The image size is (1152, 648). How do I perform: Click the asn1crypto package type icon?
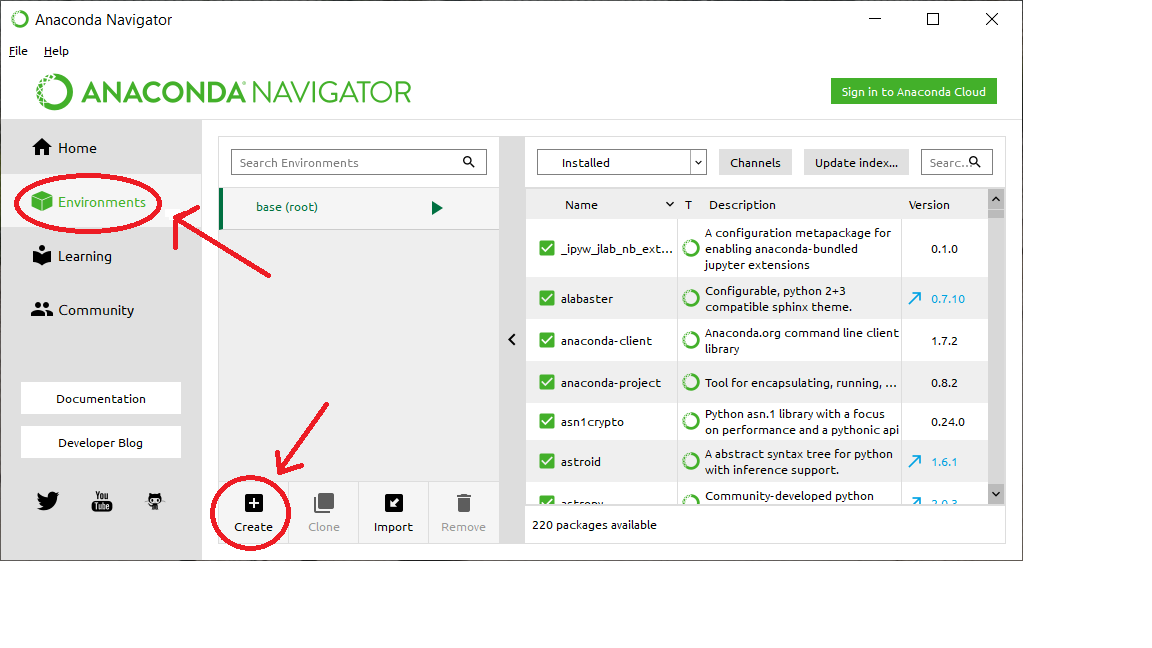pos(691,422)
